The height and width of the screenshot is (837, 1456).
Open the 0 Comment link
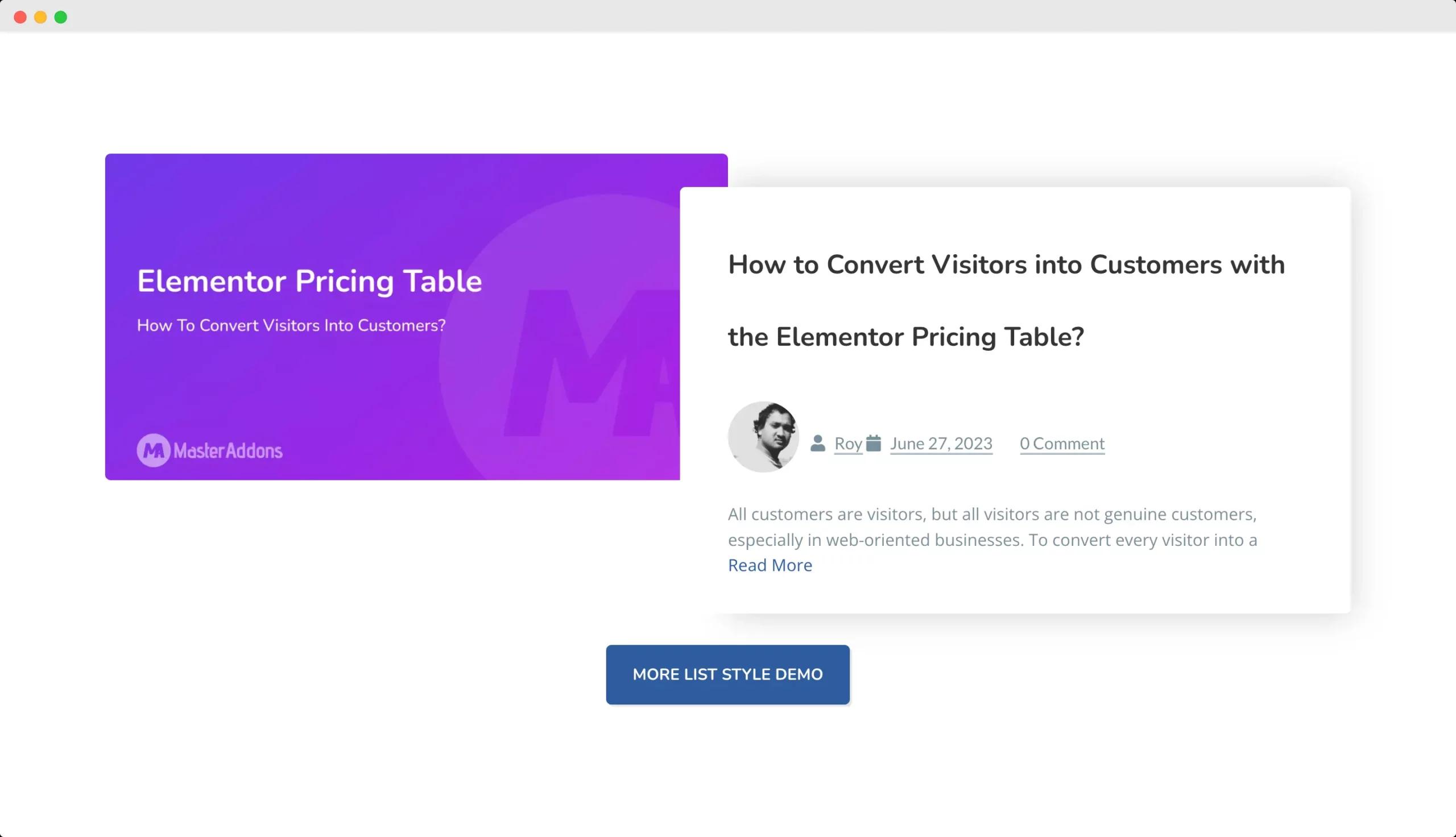point(1062,443)
